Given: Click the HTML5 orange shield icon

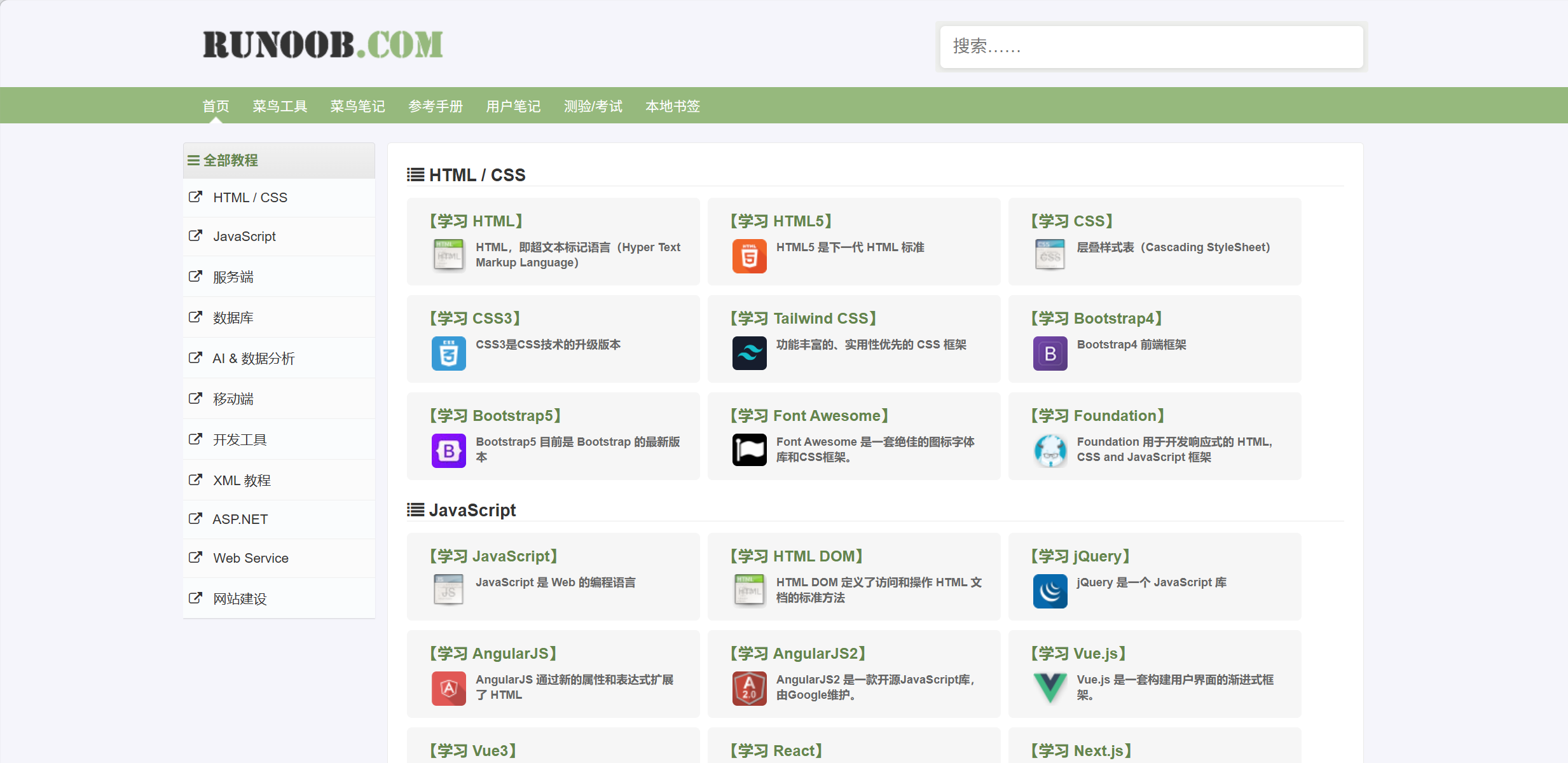Looking at the screenshot, I should 749,256.
